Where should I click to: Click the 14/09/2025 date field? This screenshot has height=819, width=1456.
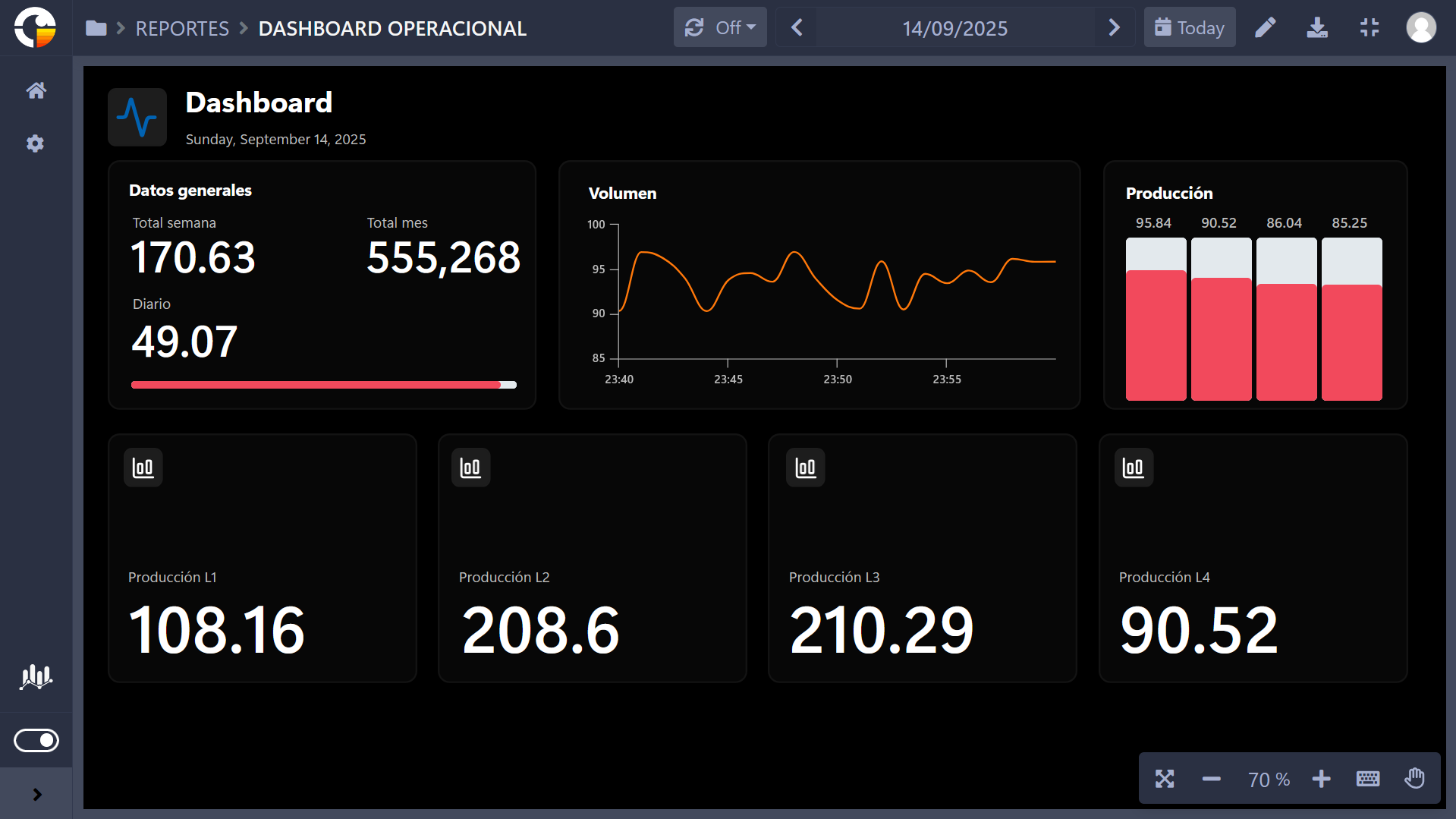954,29
